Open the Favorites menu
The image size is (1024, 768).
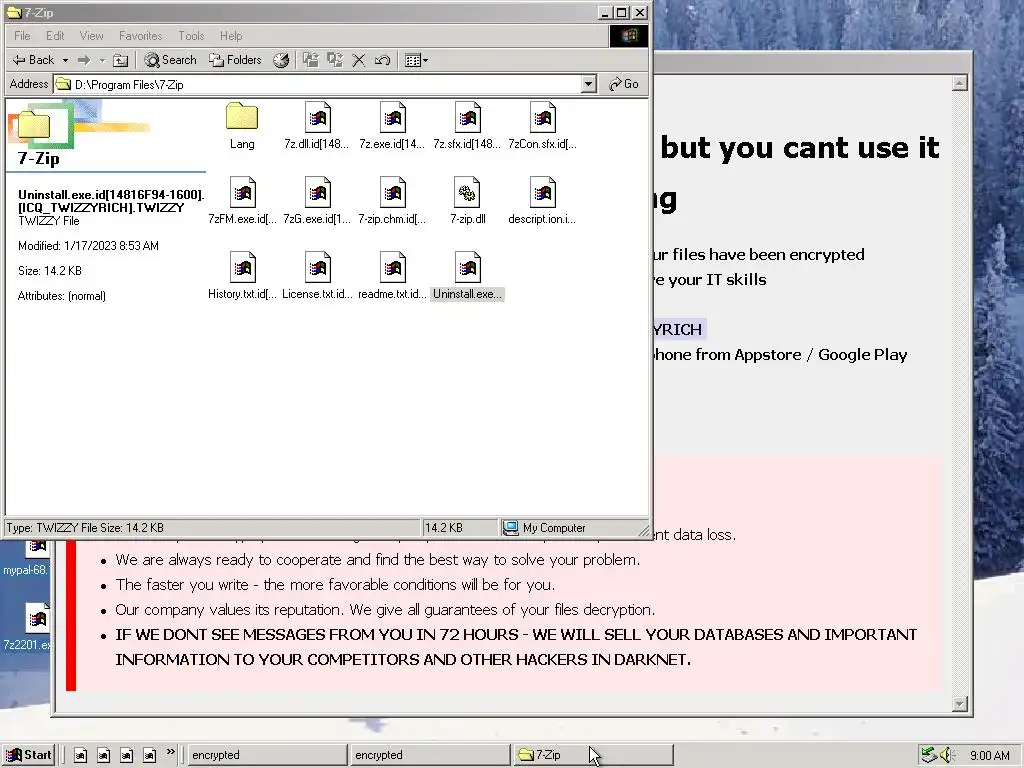point(140,36)
